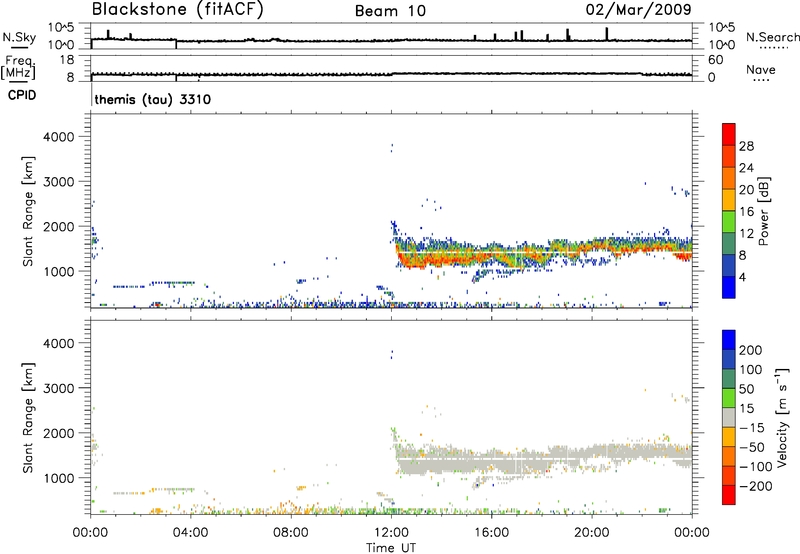Click the '16:00' time axis label
The height and width of the screenshot is (554, 800).
click(x=491, y=533)
